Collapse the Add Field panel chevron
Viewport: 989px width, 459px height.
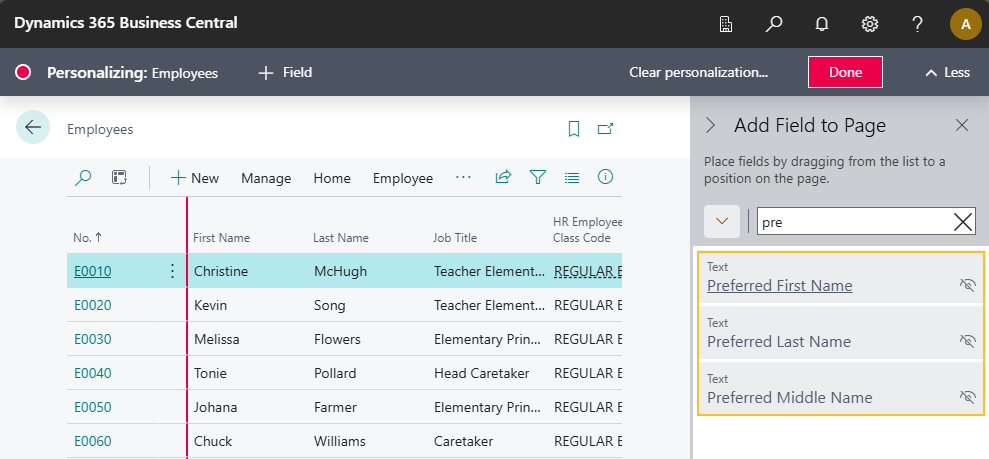[x=711, y=125]
